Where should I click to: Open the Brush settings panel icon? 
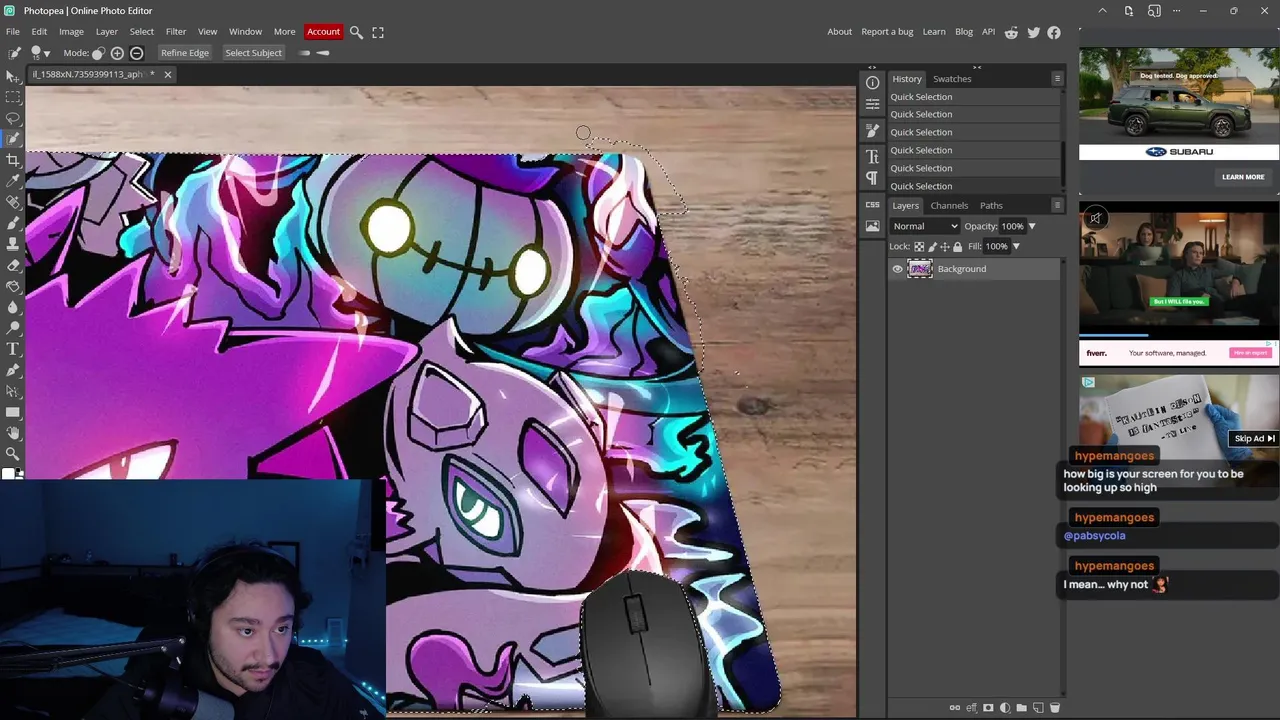pyautogui.click(x=872, y=131)
